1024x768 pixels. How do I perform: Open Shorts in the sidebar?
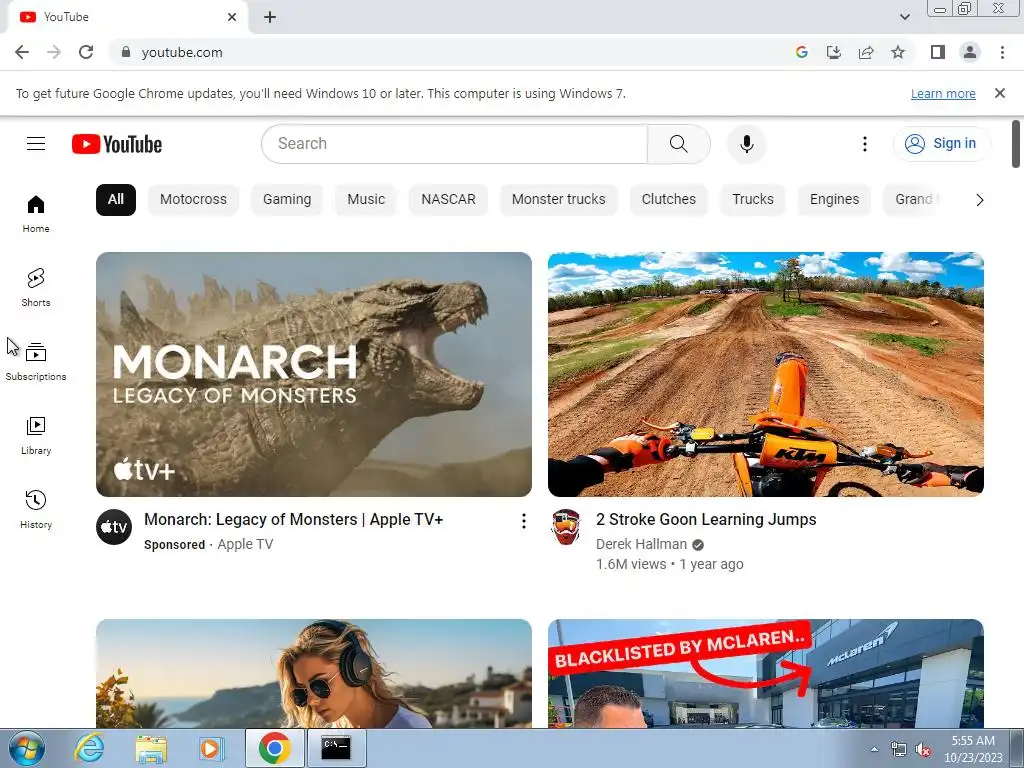click(x=36, y=287)
